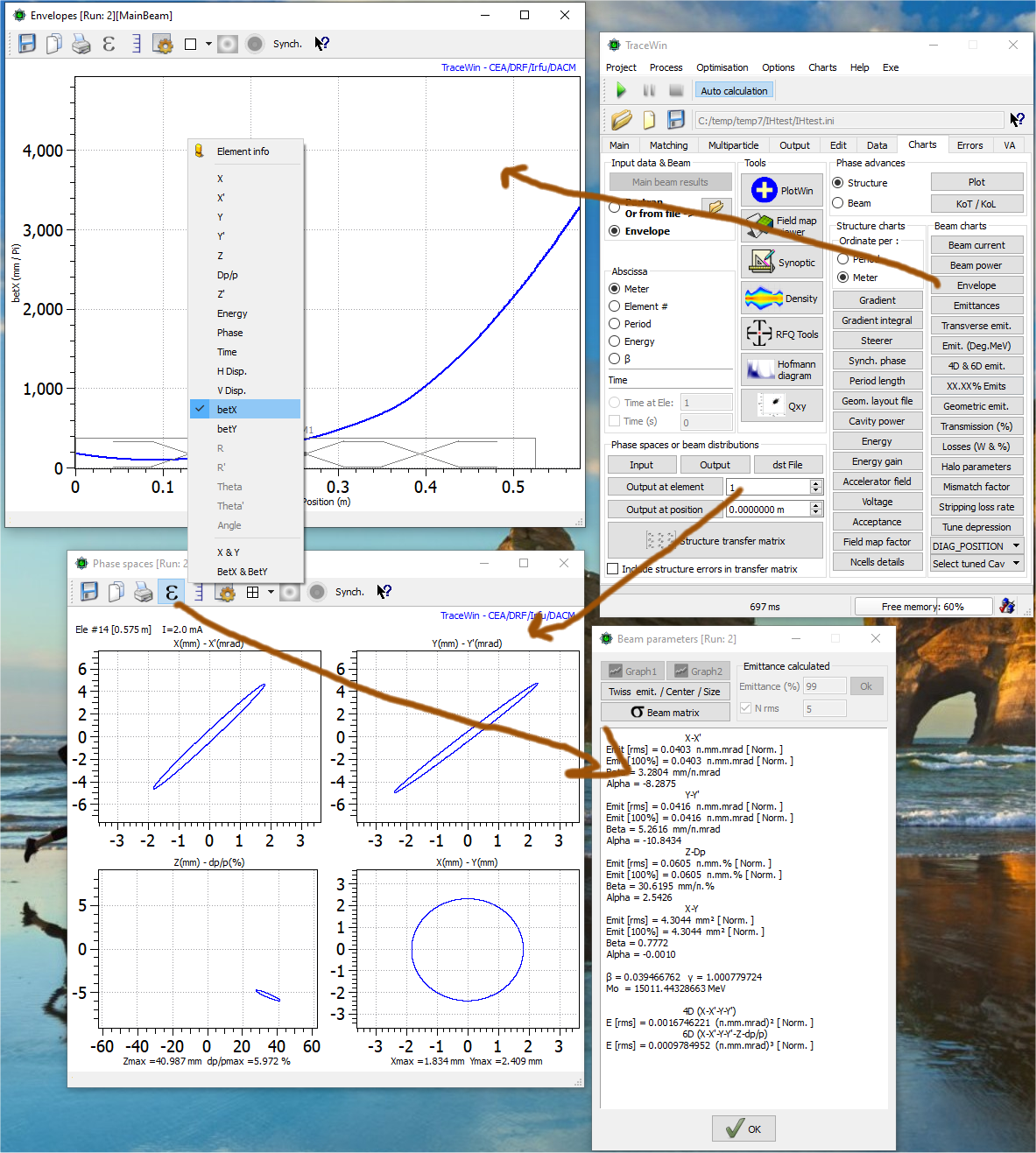Switch to the Matching tab
Screen dimensions: 1036x1153
(x=668, y=145)
